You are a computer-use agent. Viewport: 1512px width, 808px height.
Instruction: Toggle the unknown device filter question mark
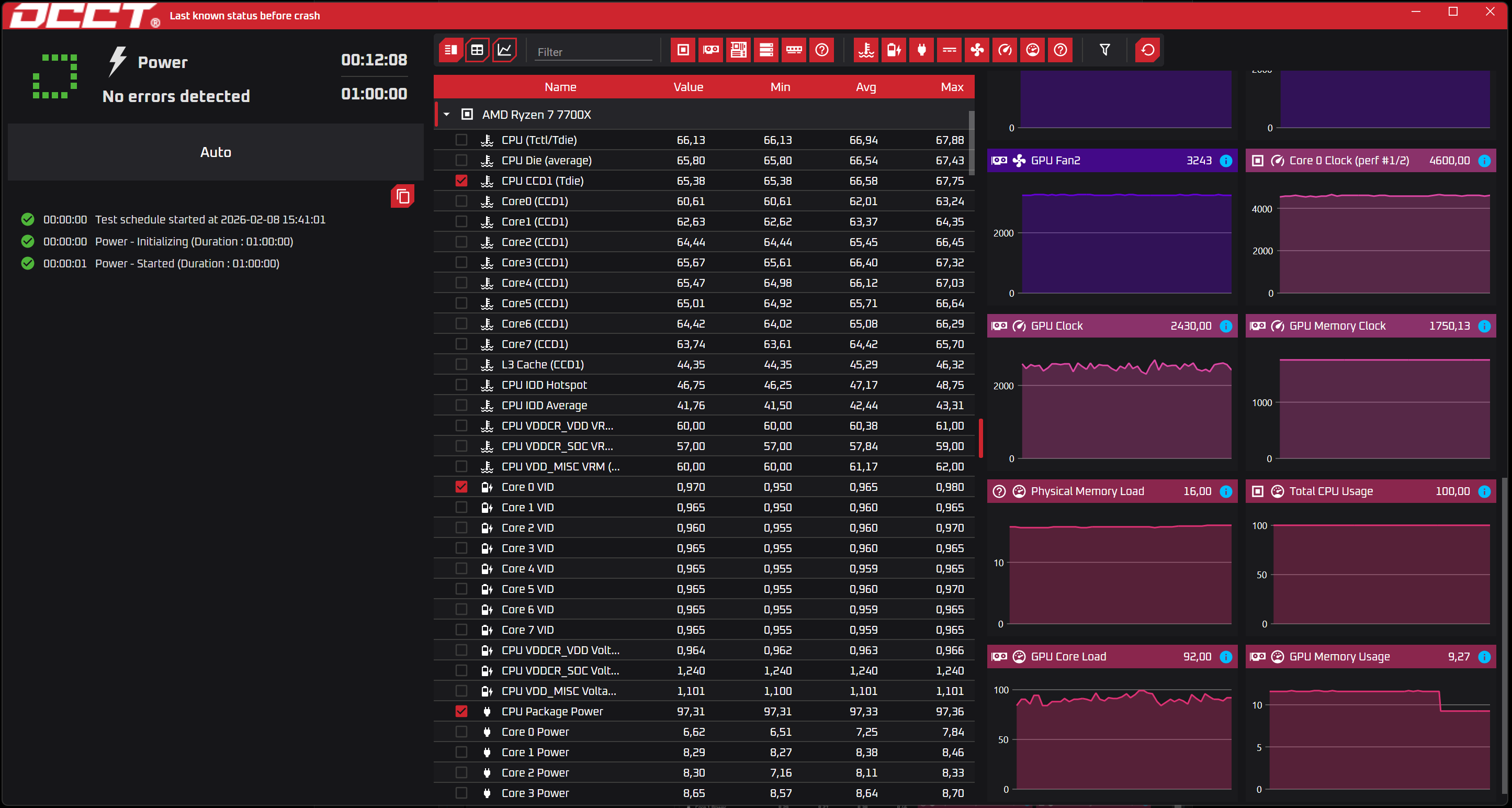click(x=822, y=50)
